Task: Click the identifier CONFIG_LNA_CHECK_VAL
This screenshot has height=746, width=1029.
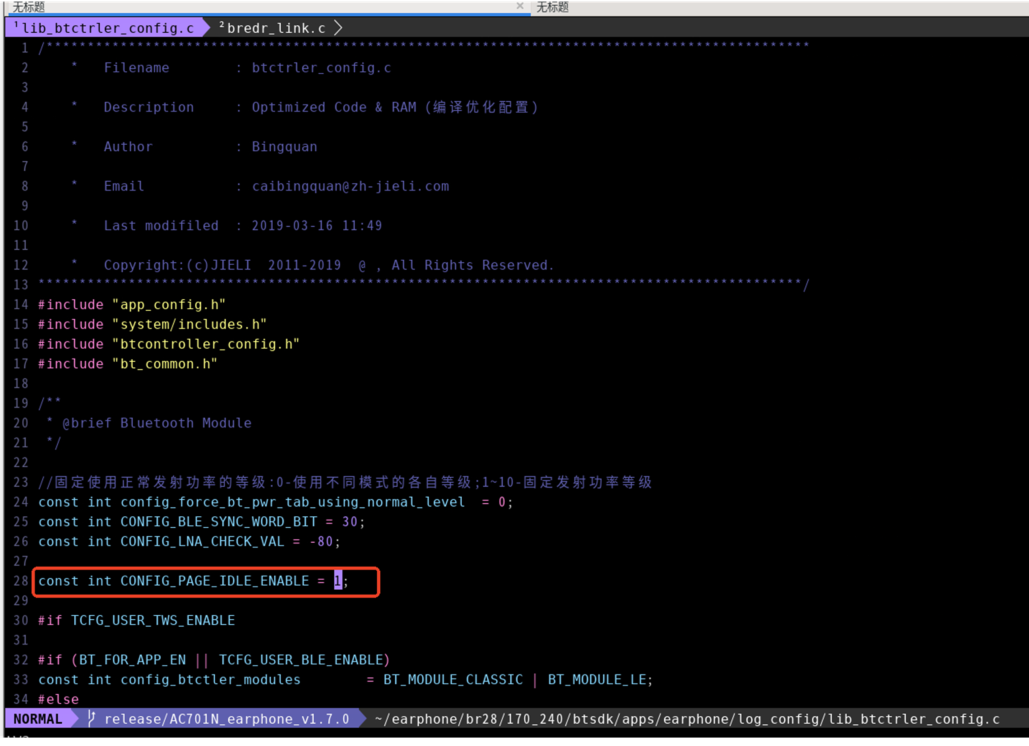Action: pos(202,541)
